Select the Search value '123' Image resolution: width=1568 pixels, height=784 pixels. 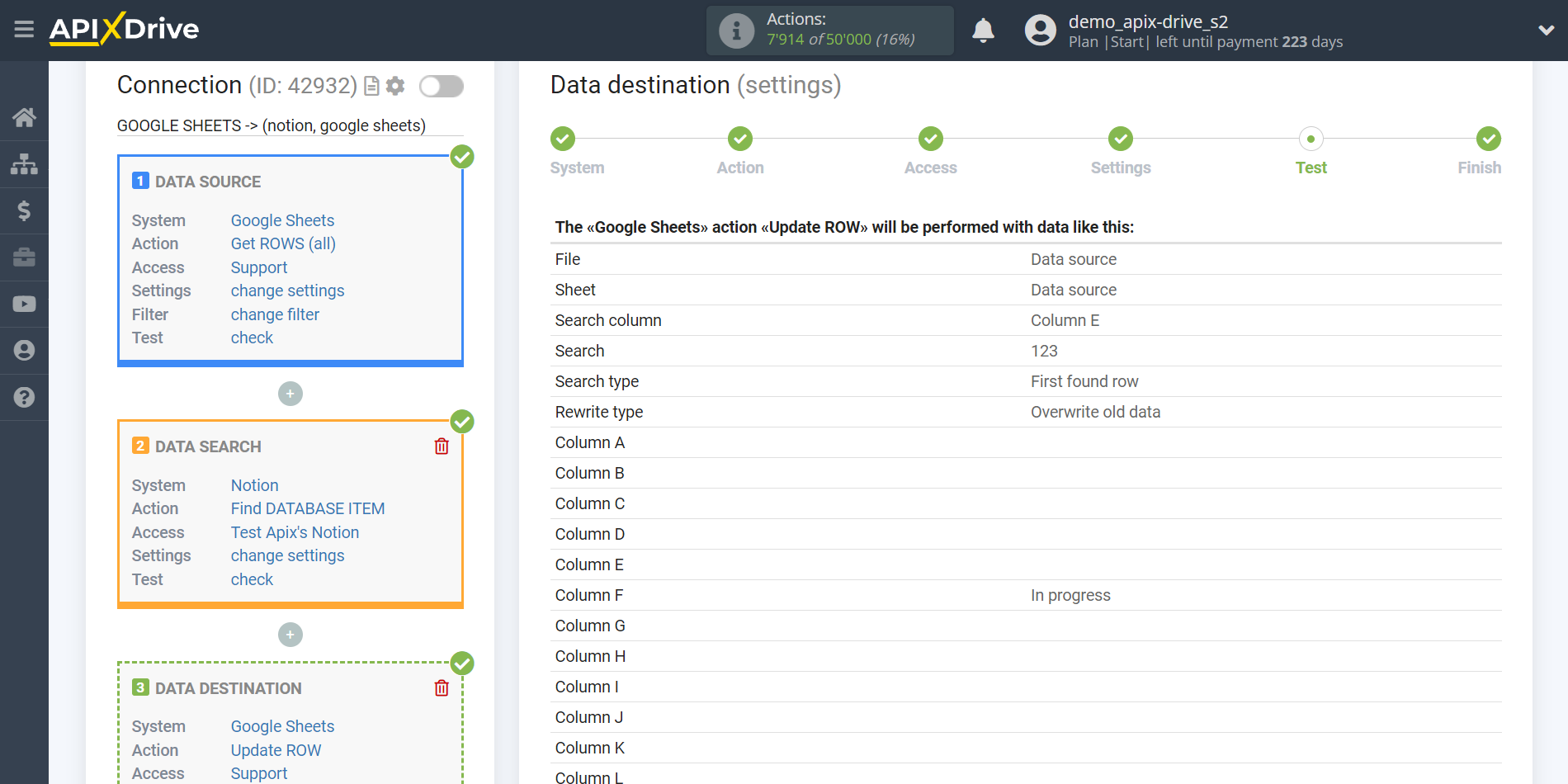(x=1044, y=351)
